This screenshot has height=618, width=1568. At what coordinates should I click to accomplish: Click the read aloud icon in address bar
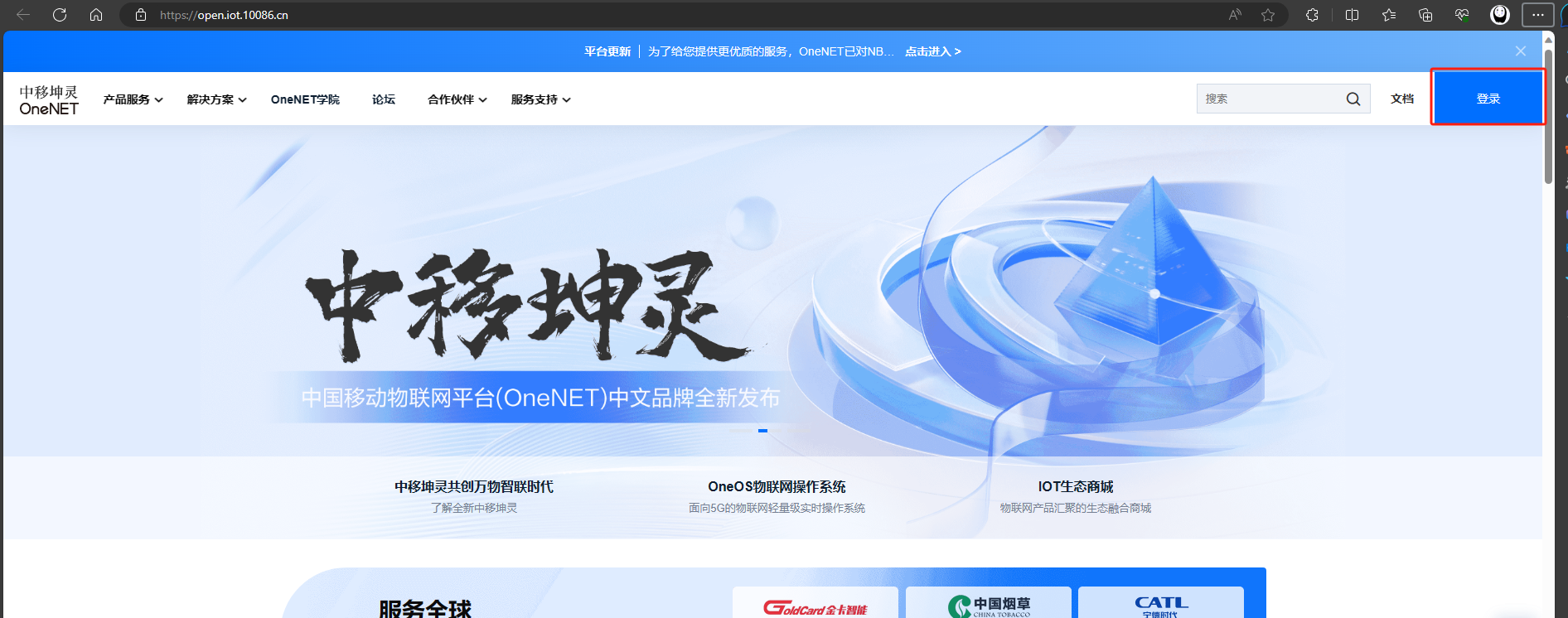[1235, 15]
